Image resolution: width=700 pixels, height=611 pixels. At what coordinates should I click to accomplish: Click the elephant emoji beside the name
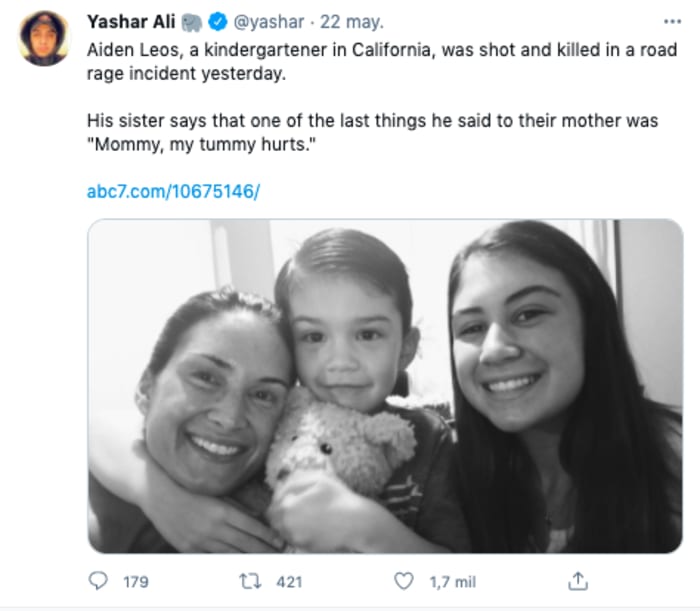pos(193,21)
